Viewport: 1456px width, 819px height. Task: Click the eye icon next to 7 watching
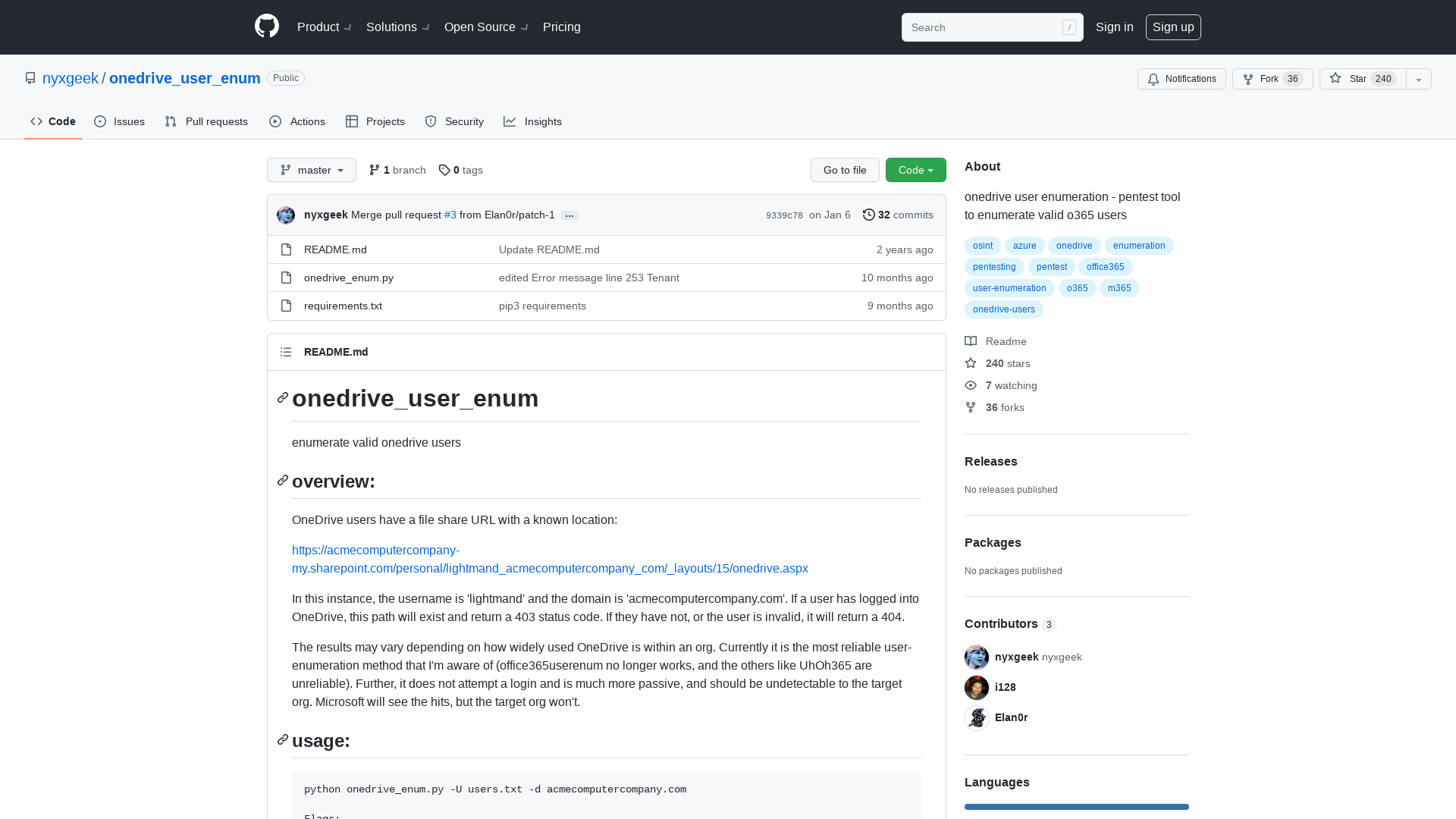pos(971,385)
